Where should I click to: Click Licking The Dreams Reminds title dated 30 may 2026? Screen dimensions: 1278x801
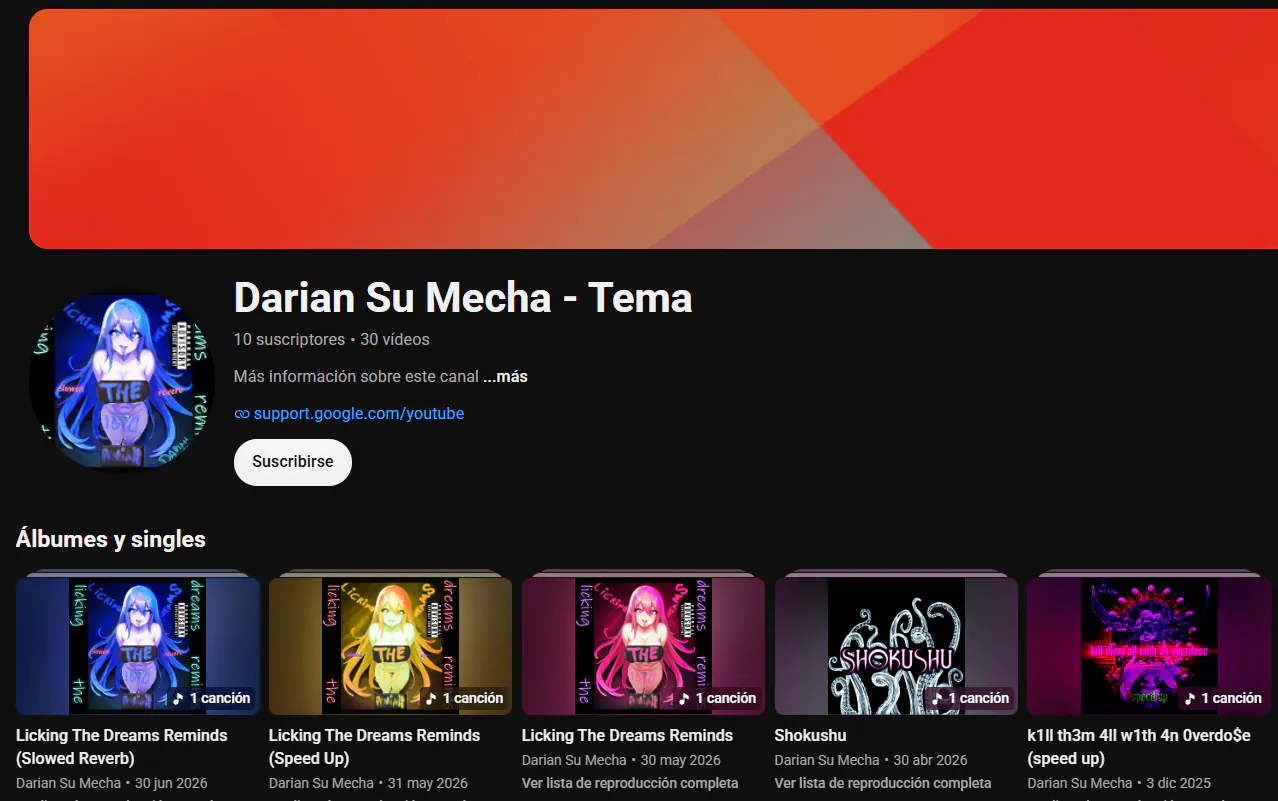(628, 736)
